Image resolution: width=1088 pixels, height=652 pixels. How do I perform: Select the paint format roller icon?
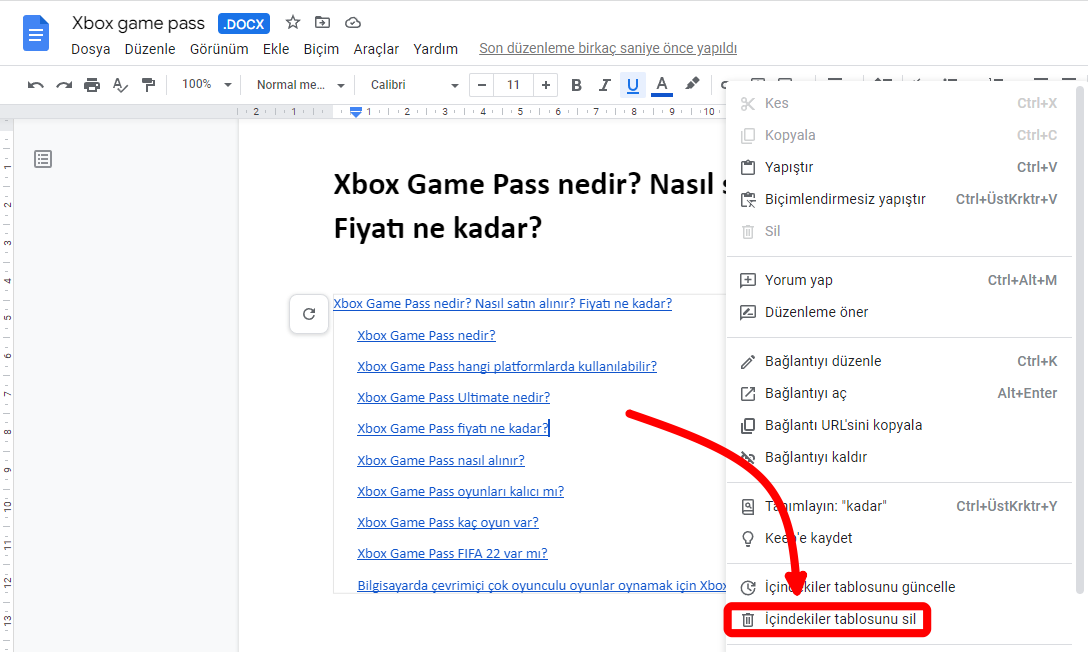[x=148, y=85]
